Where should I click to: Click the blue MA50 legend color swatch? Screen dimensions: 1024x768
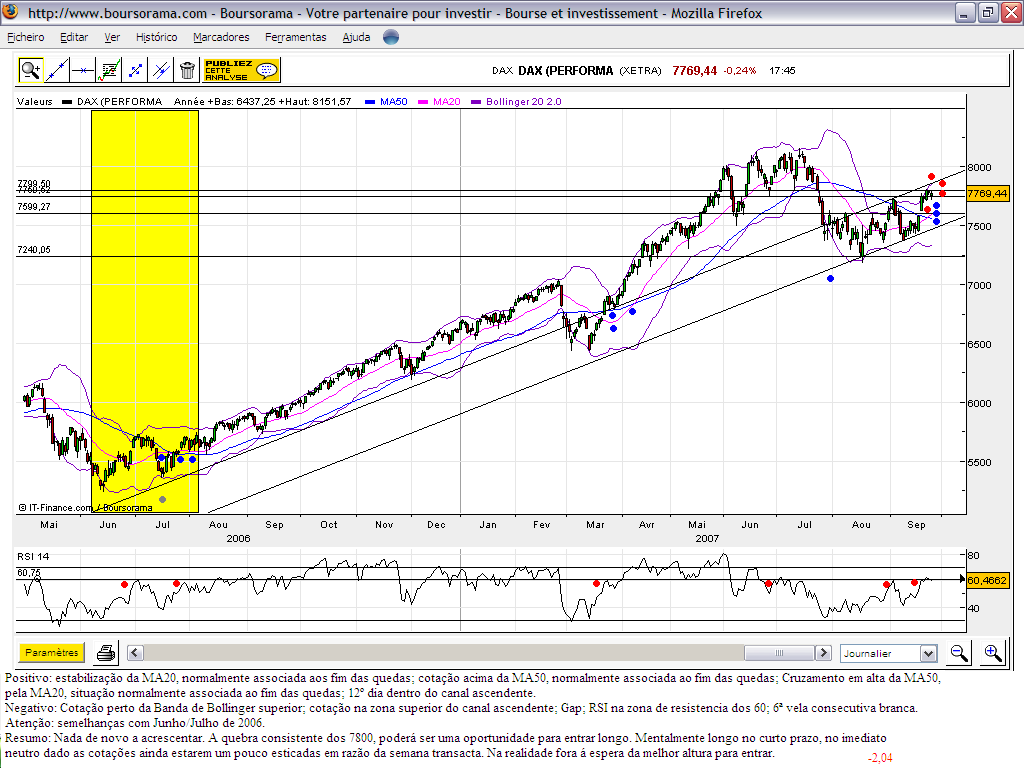370,102
